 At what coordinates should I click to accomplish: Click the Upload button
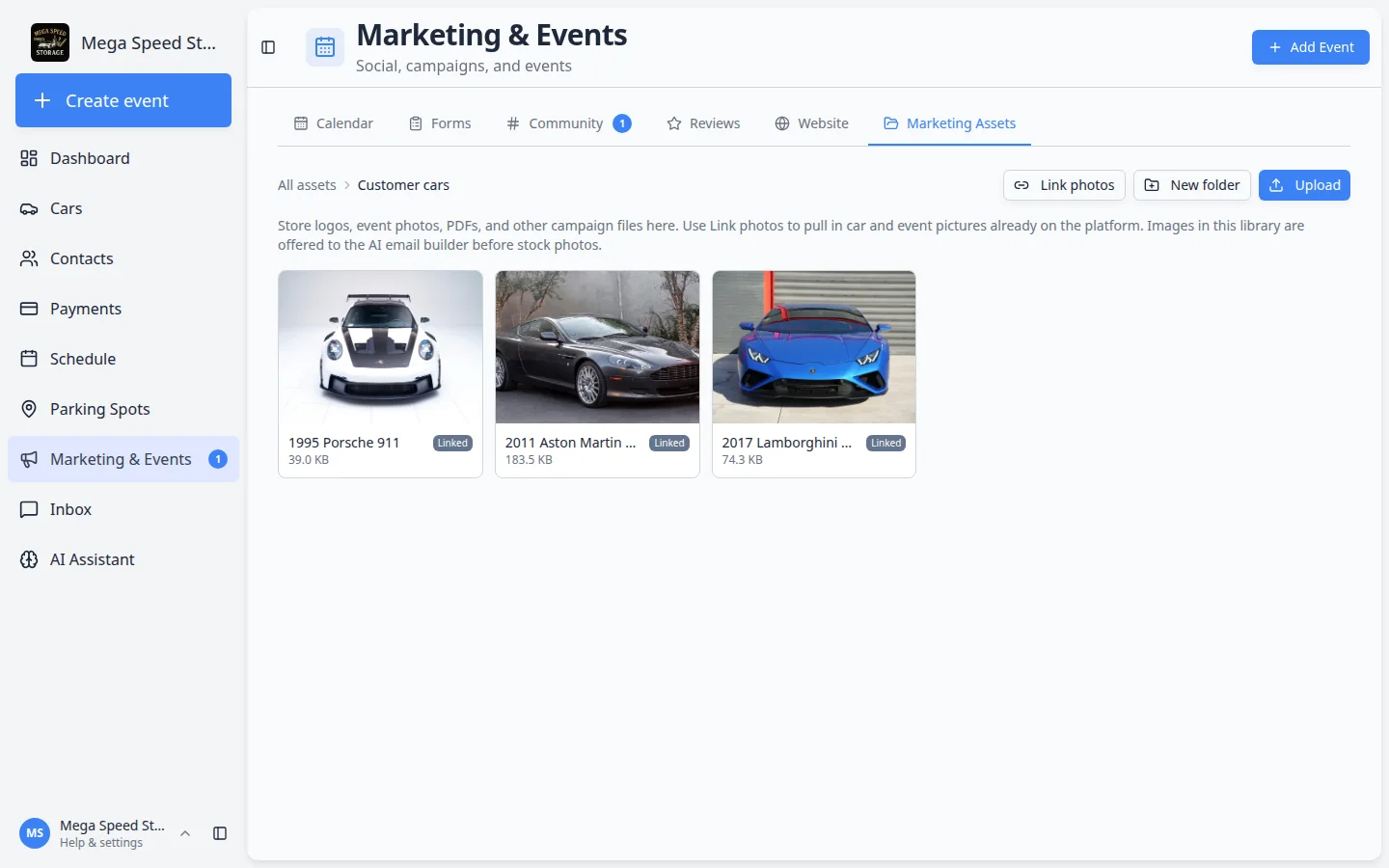coord(1304,185)
